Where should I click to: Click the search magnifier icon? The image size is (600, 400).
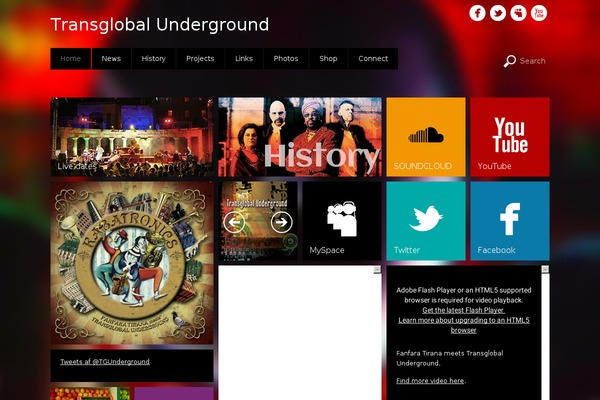509,61
